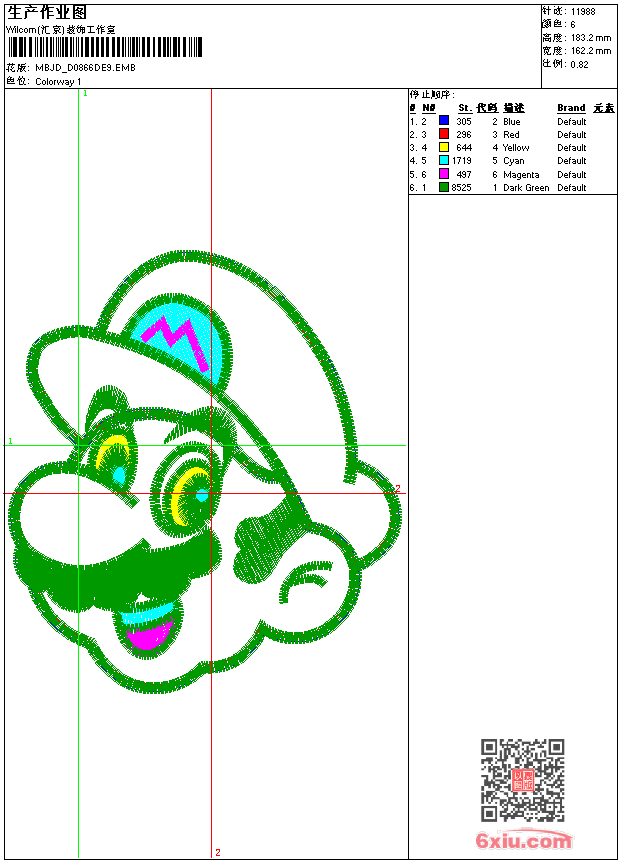Click the 'N#' column header
620x860 pixels.
point(429,108)
